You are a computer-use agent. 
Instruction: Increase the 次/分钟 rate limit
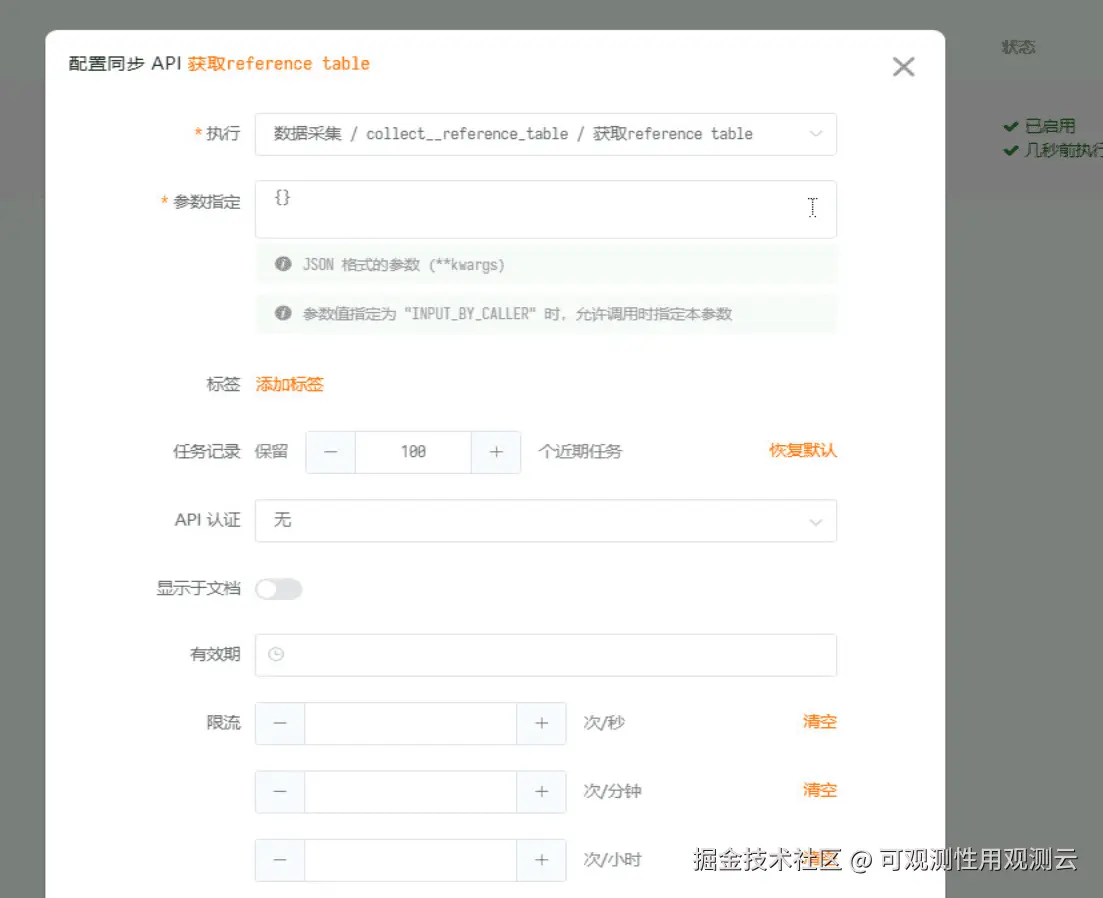[x=541, y=791]
